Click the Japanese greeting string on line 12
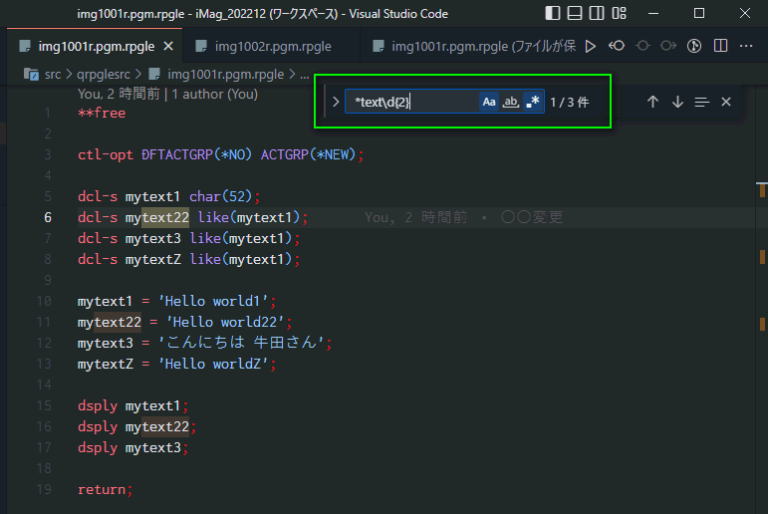The height and width of the screenshot is (514, 768). (241, 343)
